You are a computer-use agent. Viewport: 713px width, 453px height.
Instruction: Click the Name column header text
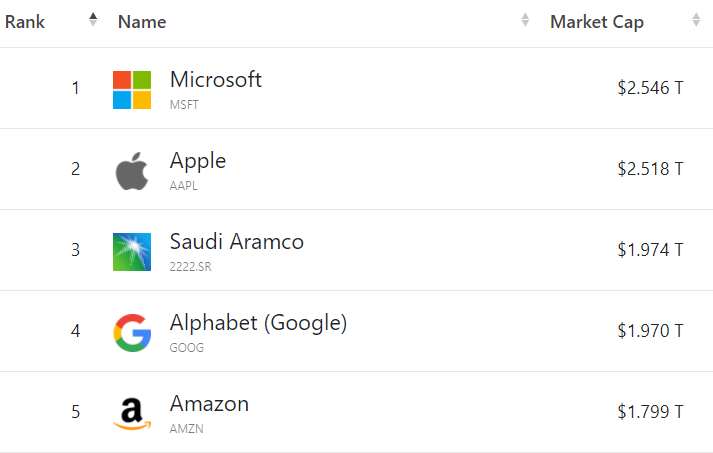point(142,22)
